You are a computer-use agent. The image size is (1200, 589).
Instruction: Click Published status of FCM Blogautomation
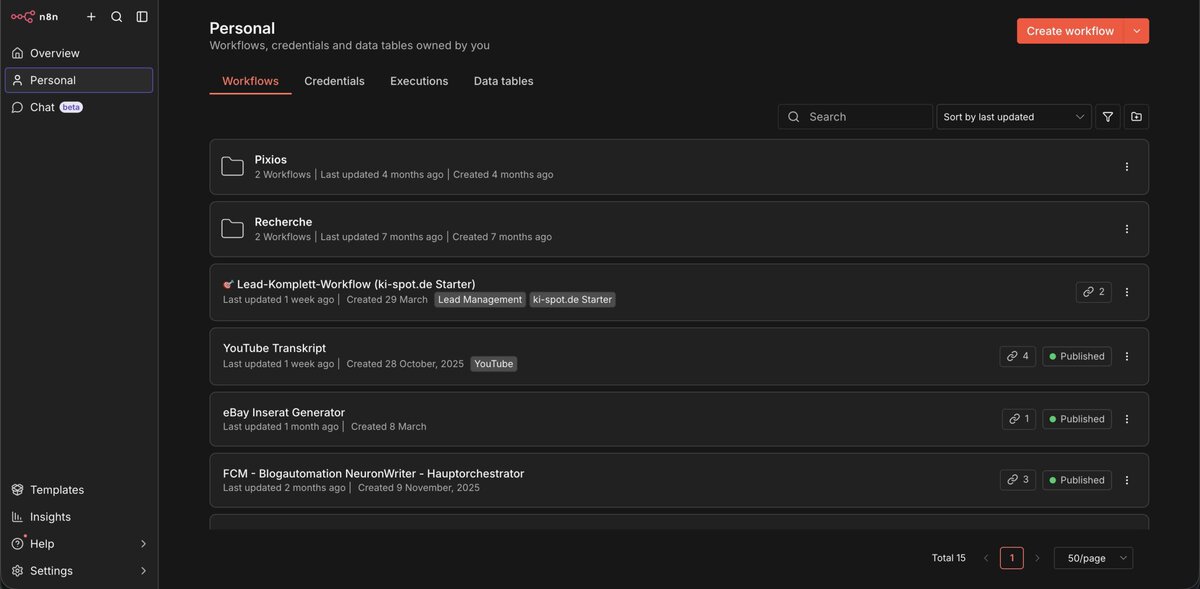coord(1077,480)
